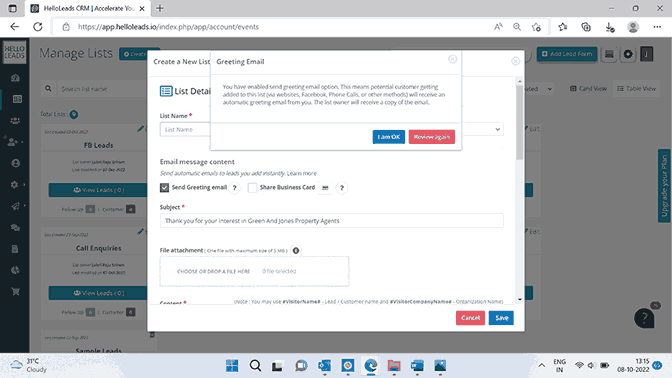Screen dimensions: 672x378
Task: Click View Leads for Call Enquiries list
Action: point(98,293)
